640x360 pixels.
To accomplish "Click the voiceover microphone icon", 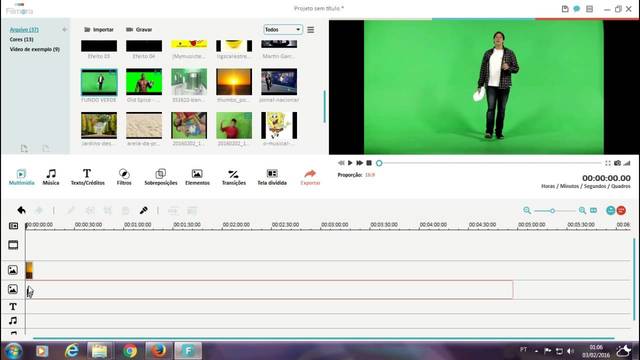I will click(x=144, y=210).
